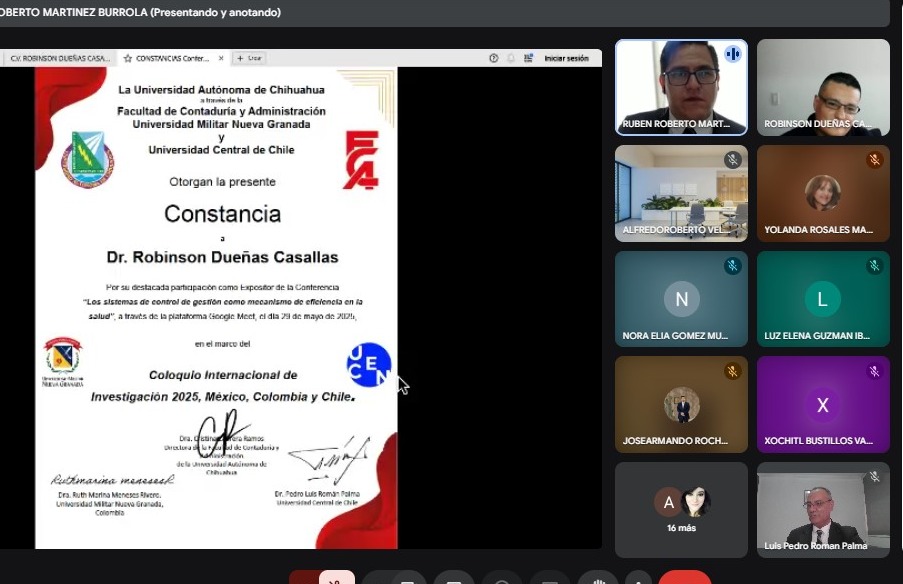The height and width of the screenshot is (584, 903).
Task: Close the CONSTANCIAS tab
Action: 221,58
